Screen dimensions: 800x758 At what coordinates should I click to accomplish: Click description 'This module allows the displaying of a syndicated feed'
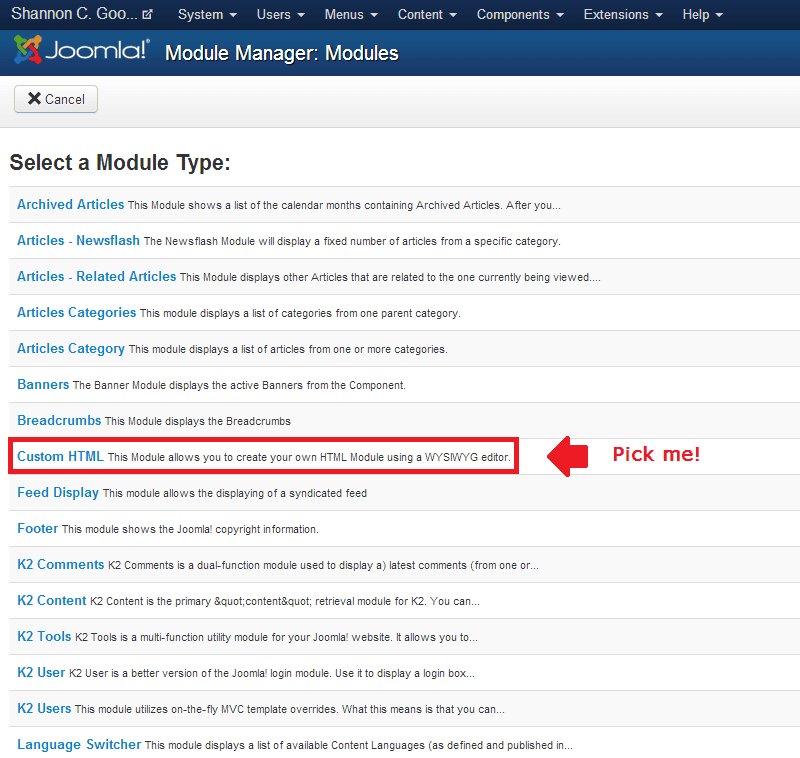235,493
